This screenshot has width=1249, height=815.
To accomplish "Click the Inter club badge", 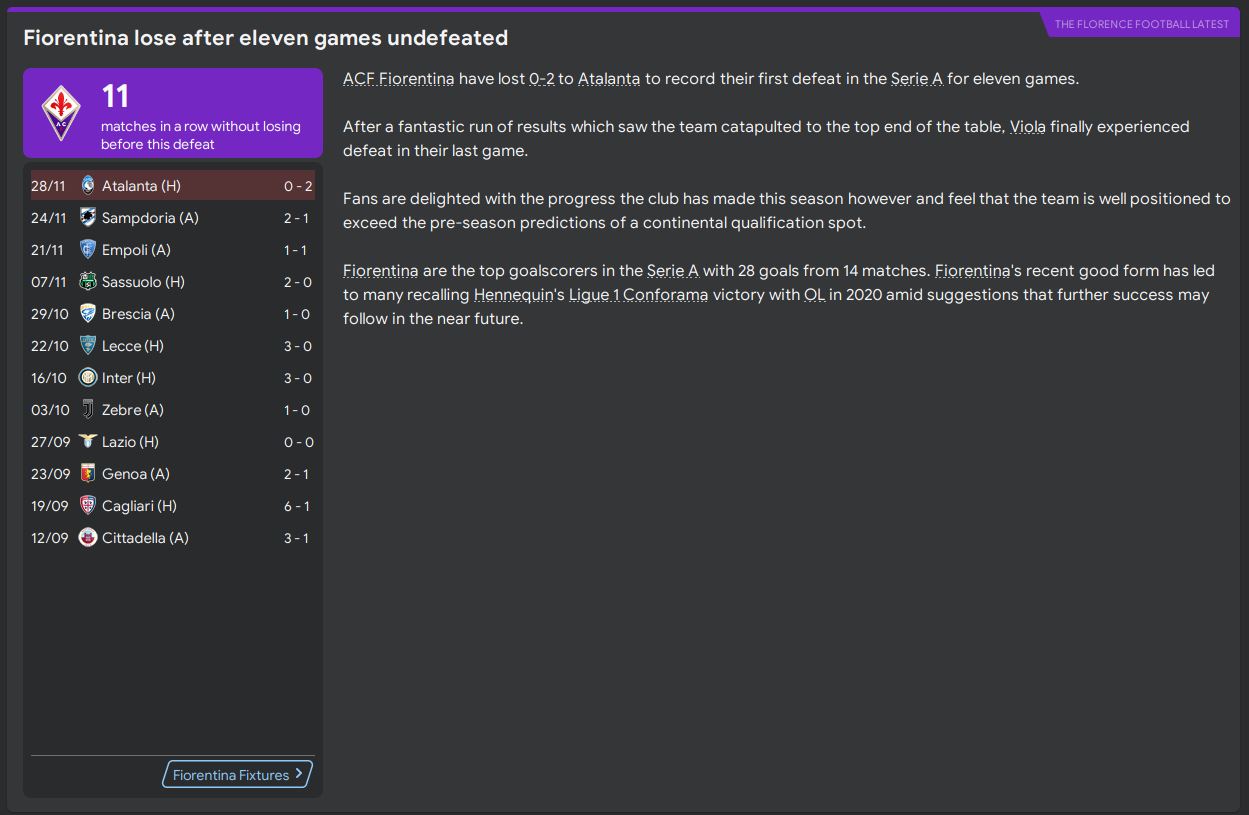I will 88,378.
